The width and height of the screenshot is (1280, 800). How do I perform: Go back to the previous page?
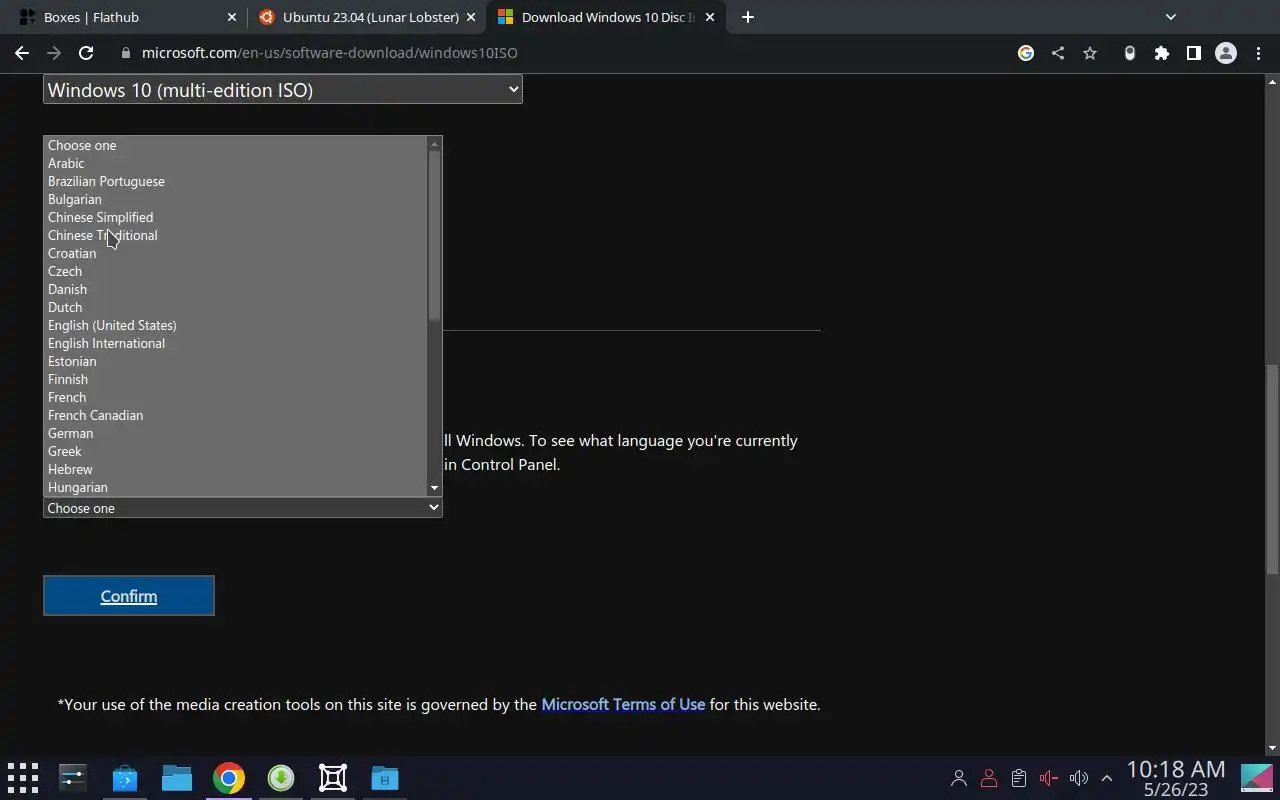(22, 53)
